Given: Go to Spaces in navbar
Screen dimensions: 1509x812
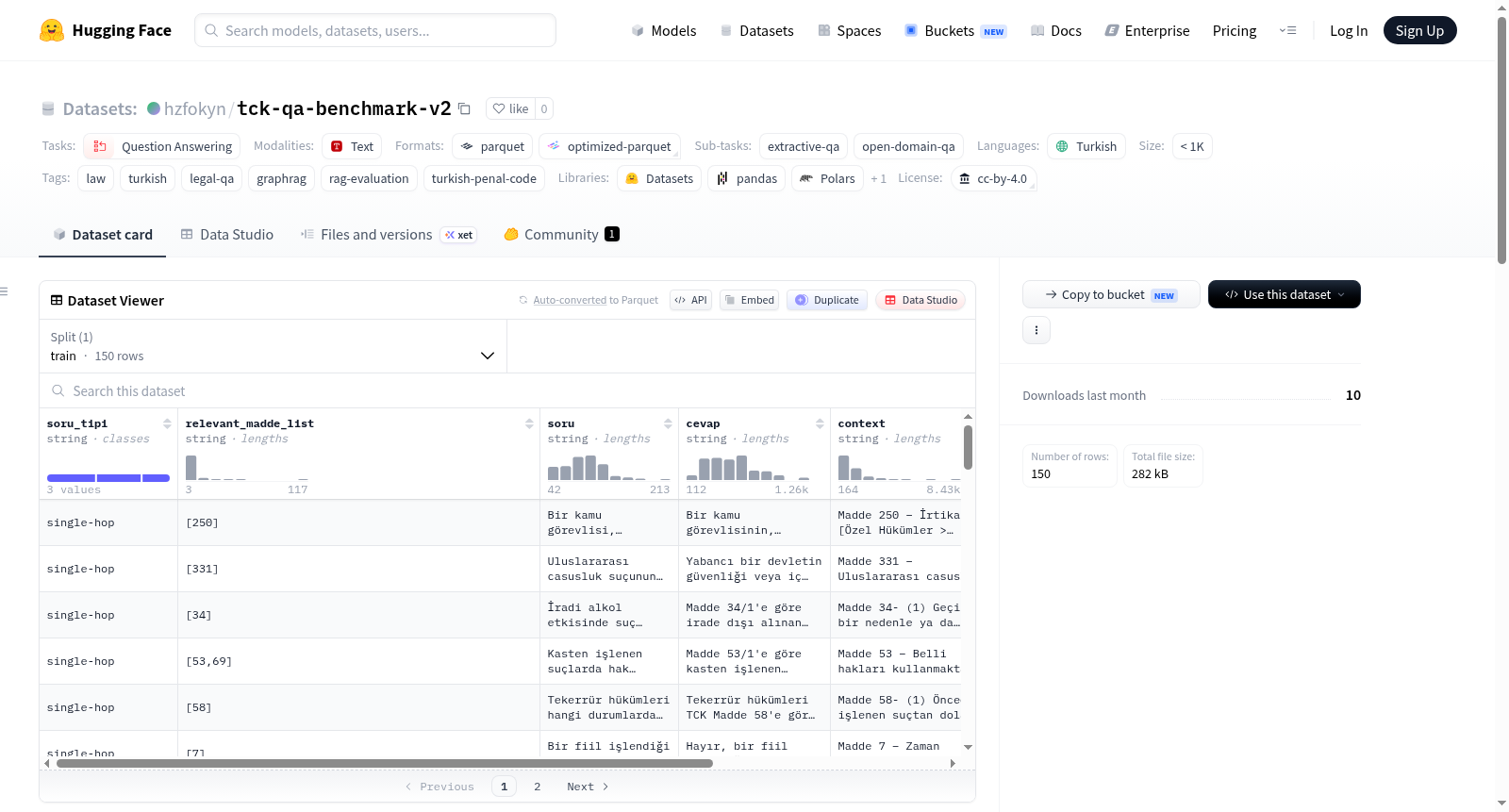Looking at the screenshot, I should click(x=850, y=30).
